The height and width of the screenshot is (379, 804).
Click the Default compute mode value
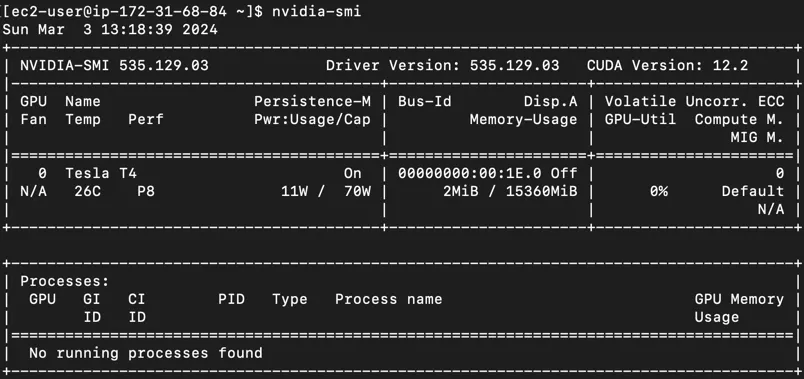753,191
